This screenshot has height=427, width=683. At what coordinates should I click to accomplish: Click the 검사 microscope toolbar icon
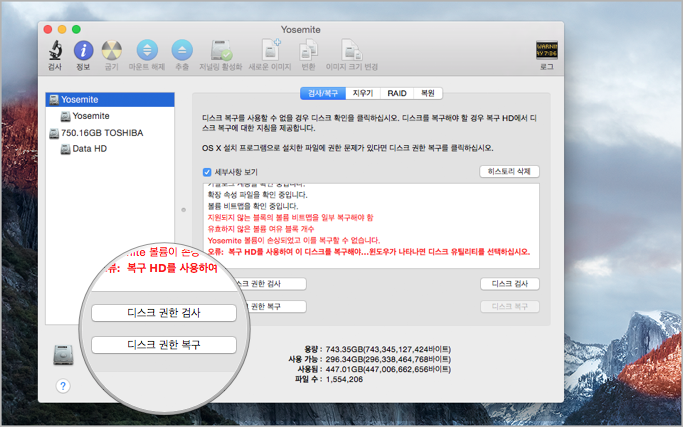[55, 51]
